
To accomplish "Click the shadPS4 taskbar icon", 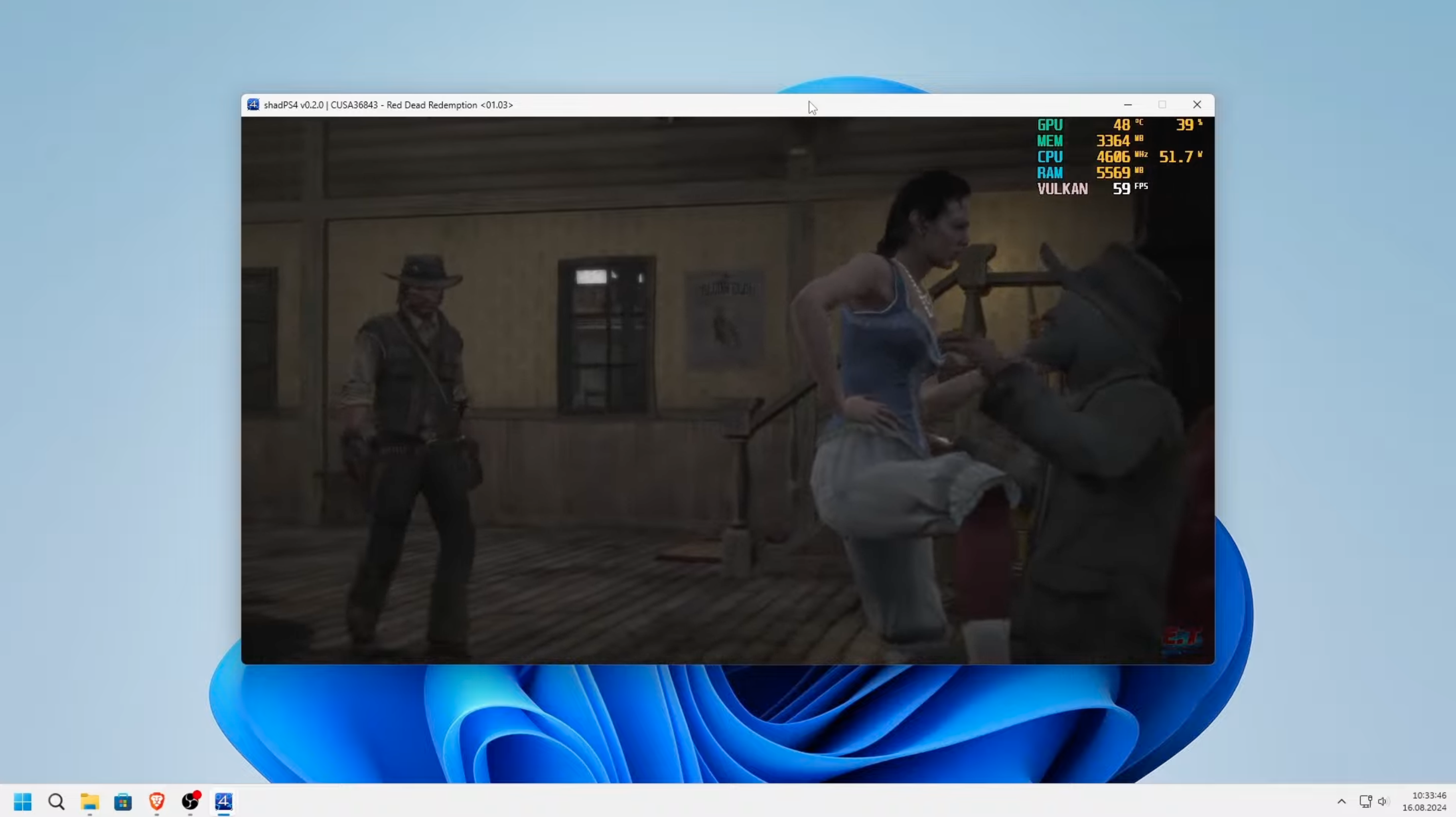I will click(224, 801).
